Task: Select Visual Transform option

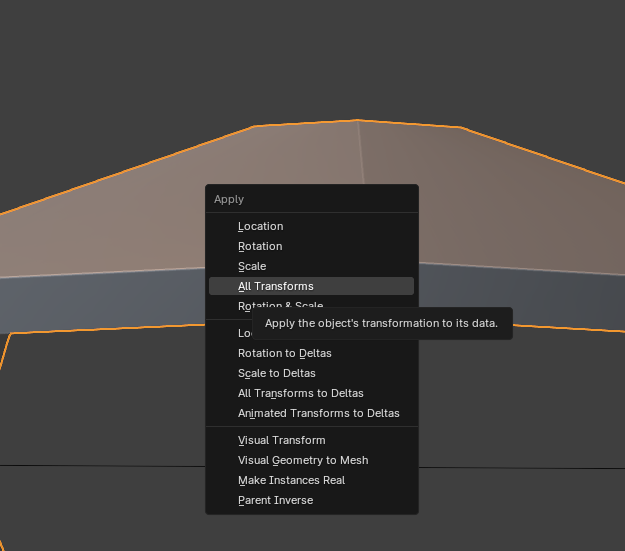Action: (x=281, y=440)
